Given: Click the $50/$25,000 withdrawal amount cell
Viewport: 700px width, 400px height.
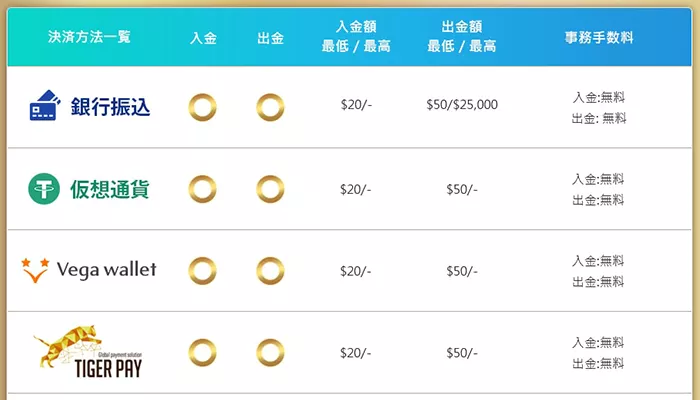Looking at the screenshot, I should [x=461, y=105].
